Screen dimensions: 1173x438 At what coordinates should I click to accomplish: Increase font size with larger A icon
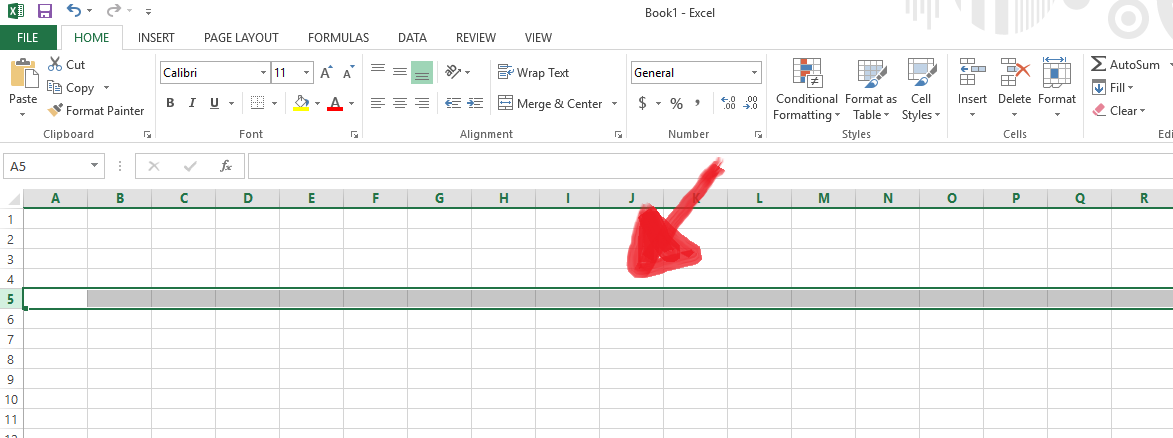pyautogui.click(x=326, y=73)
